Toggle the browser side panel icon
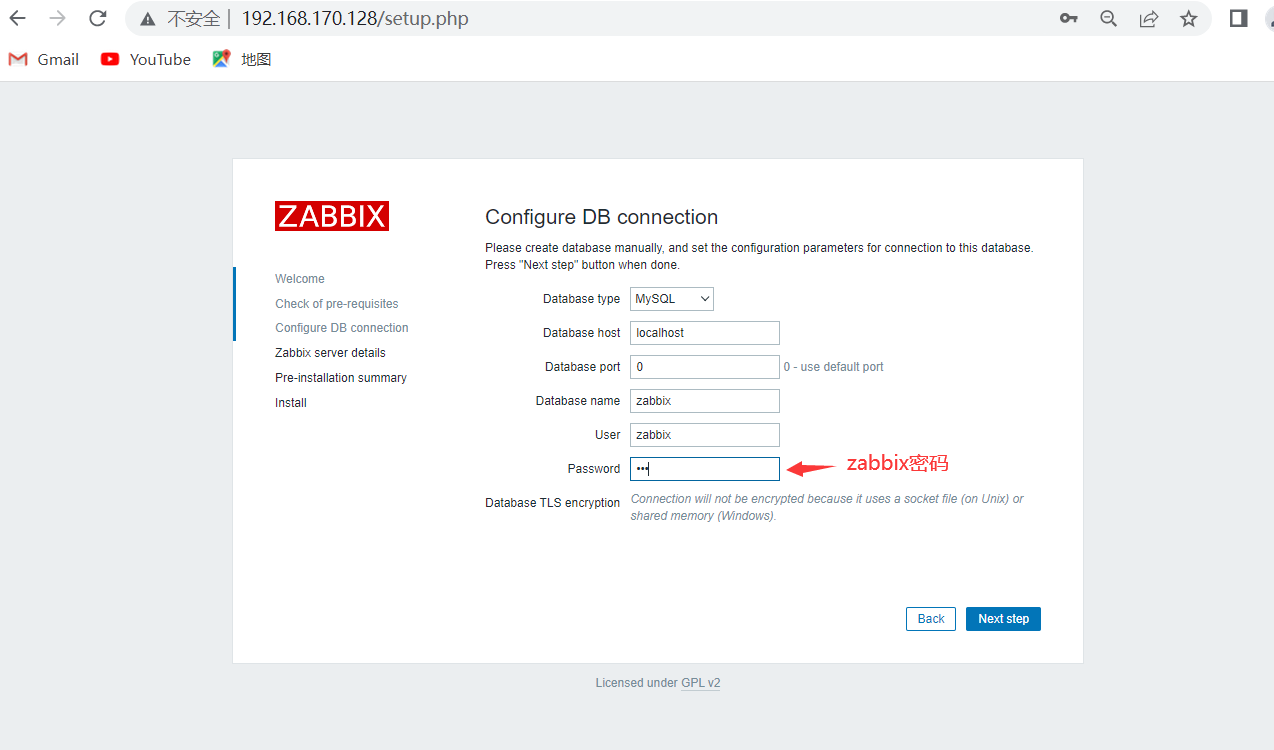1274x750 pixels. [1238, 18]
